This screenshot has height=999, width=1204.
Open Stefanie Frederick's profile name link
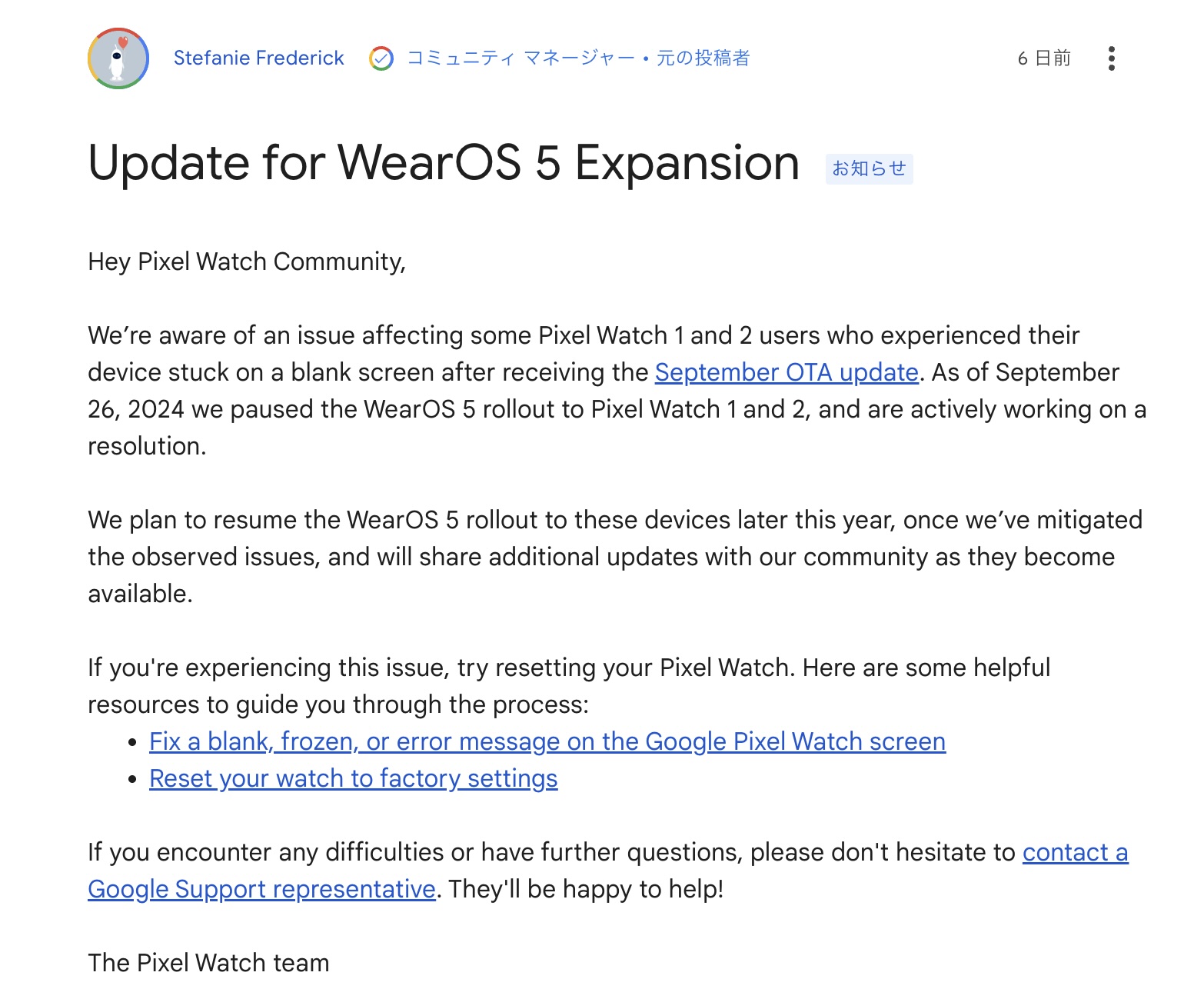point(259,58)
